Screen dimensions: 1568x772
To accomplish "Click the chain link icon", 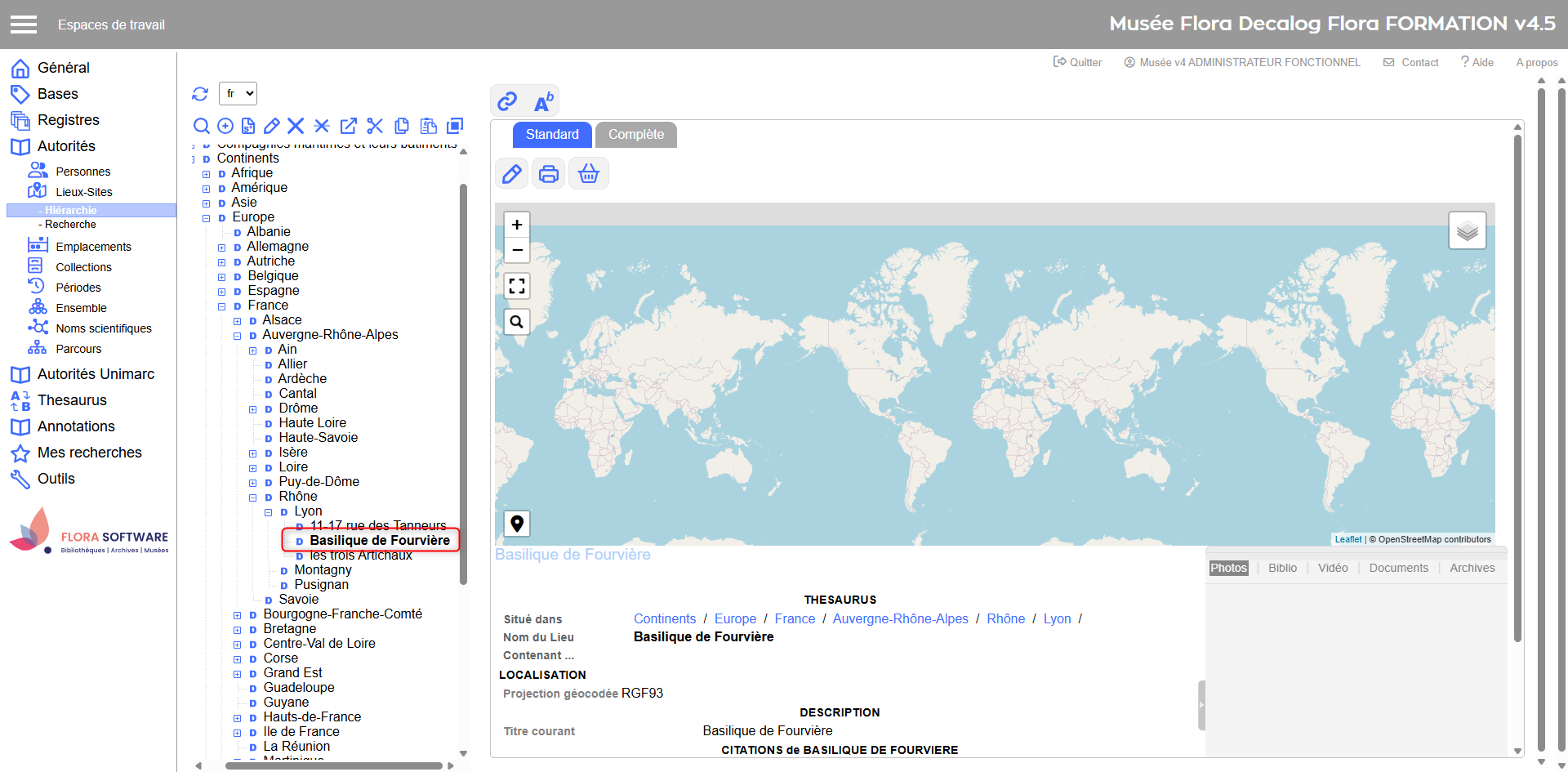I will click(x=507, y=101).
